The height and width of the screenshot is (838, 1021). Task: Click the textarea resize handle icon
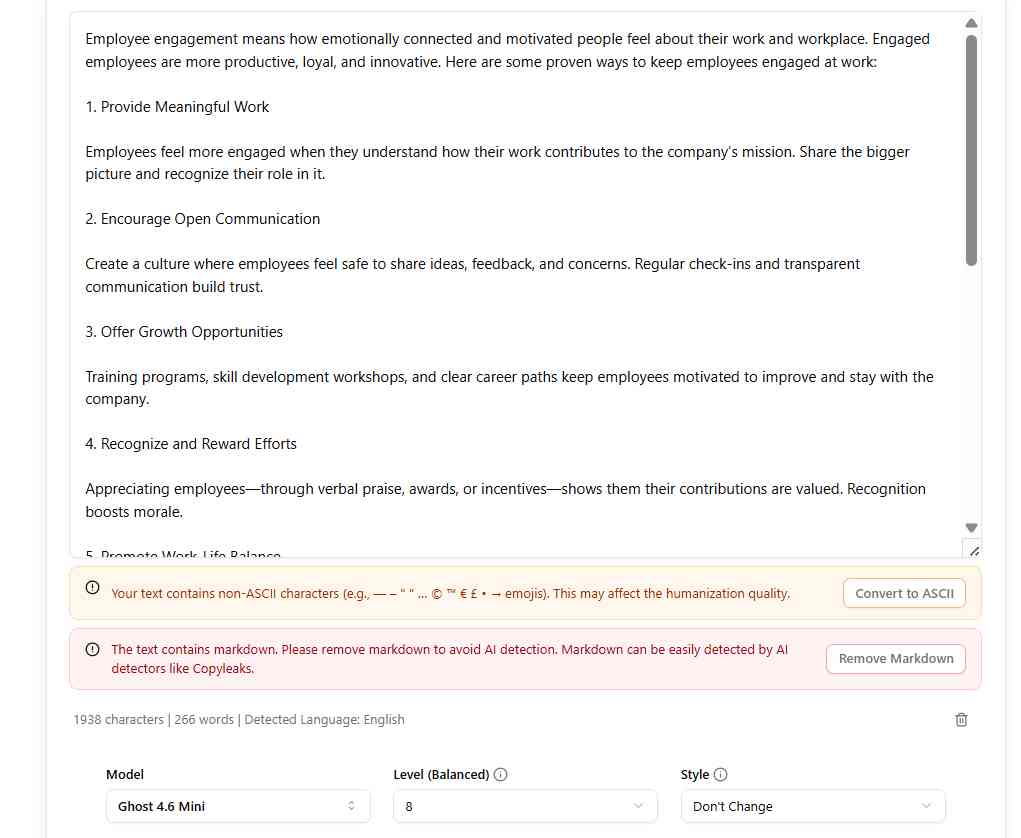click(973, 551)
